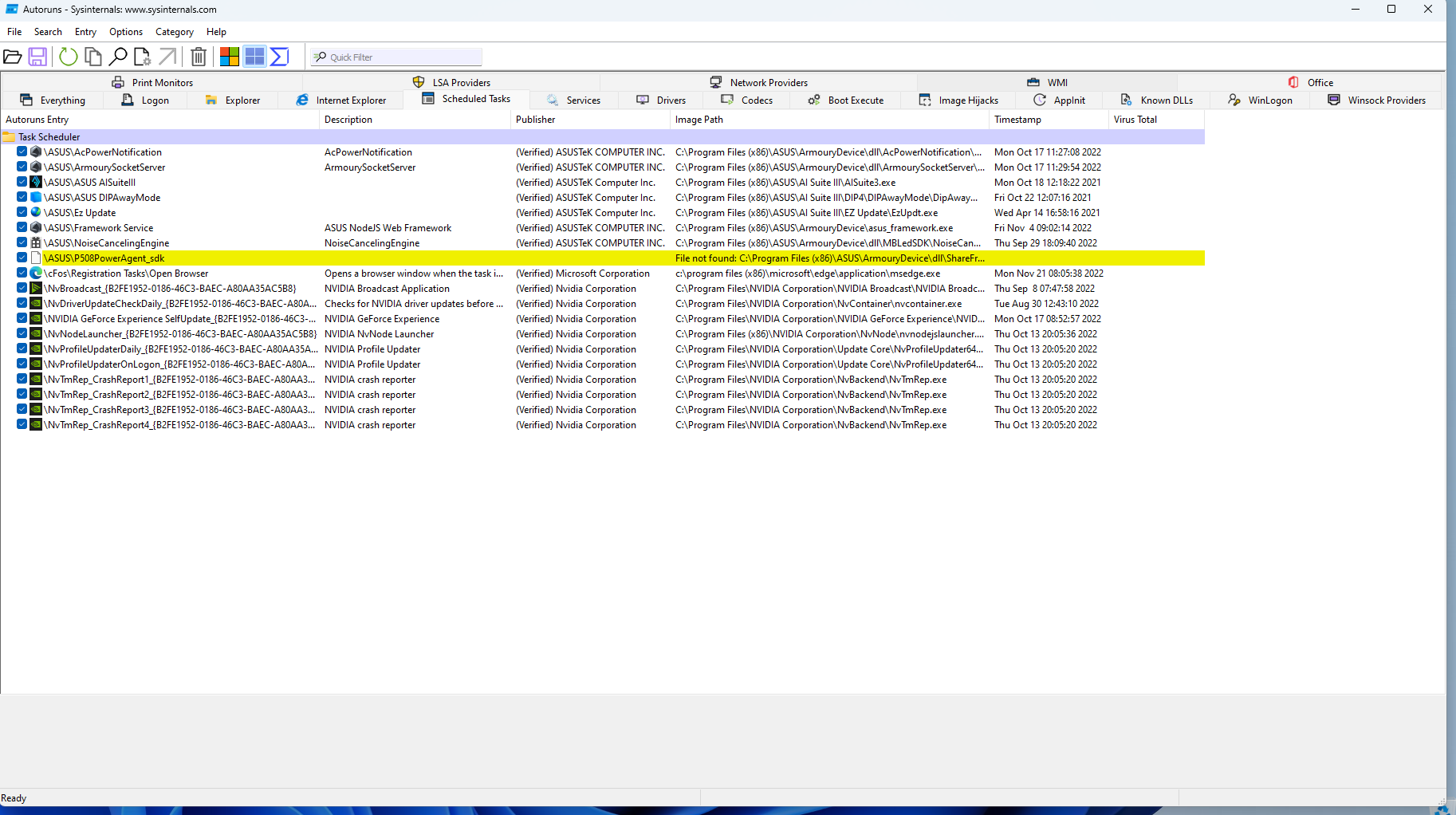The image size is (1456, 815).
Task: Open the Codecs tab
Action: point(747,100)
